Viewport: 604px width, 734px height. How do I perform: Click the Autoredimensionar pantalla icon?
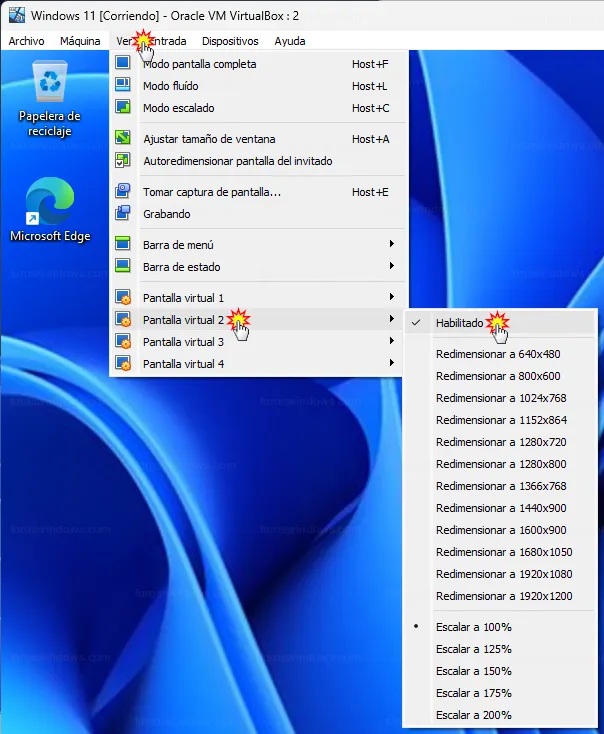(x=123, y=160)
